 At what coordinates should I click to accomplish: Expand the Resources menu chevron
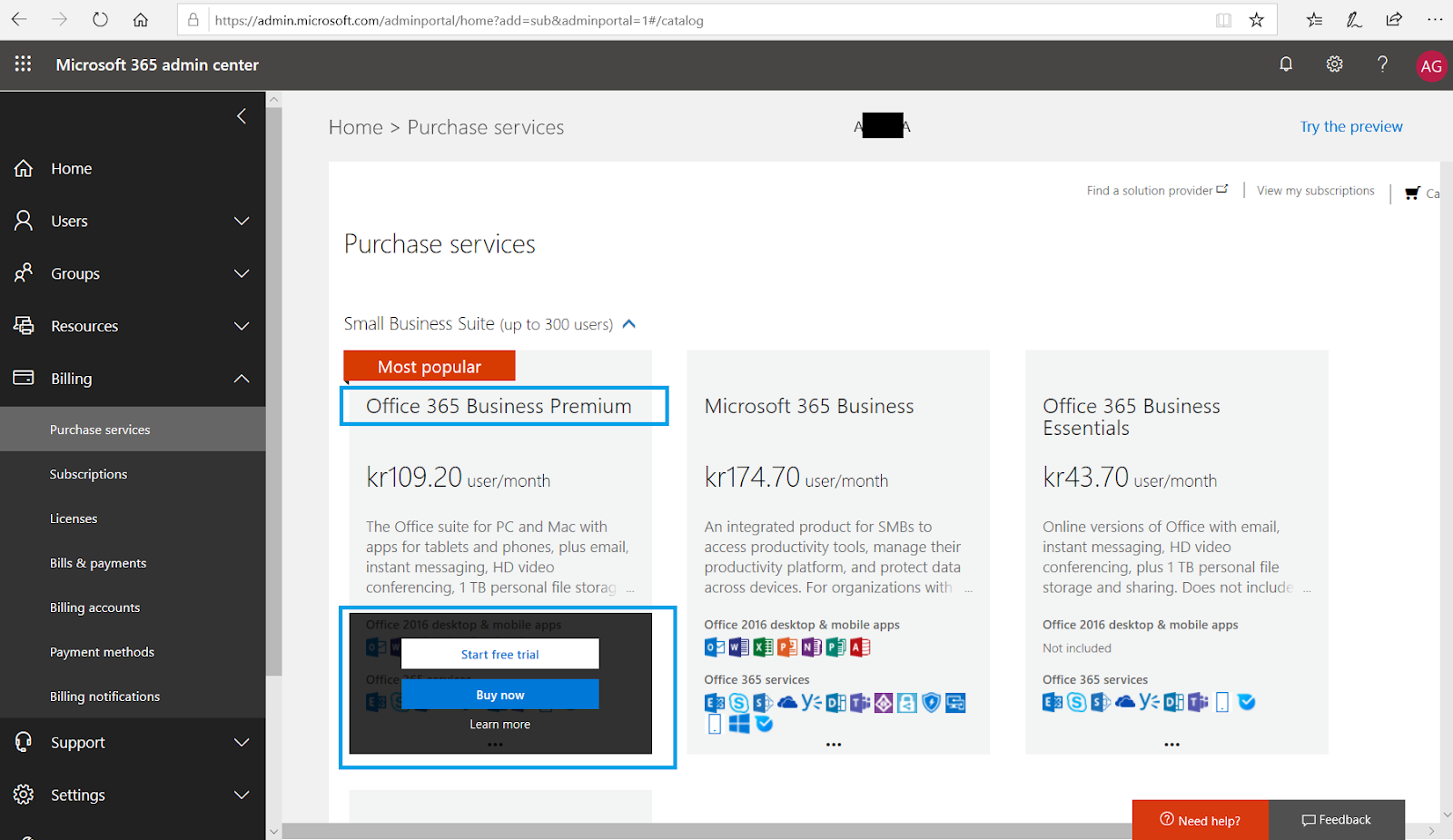tap(242, 326)
